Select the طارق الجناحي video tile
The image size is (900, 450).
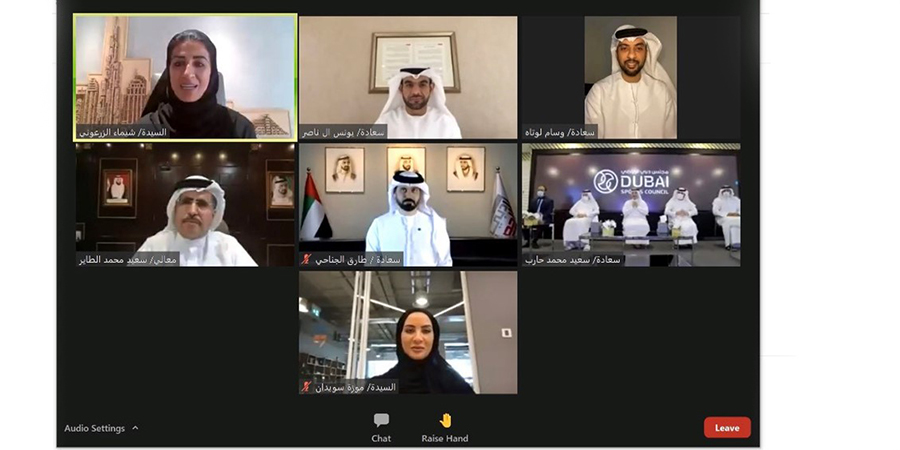pyautogui.click(x=408, y=205)
